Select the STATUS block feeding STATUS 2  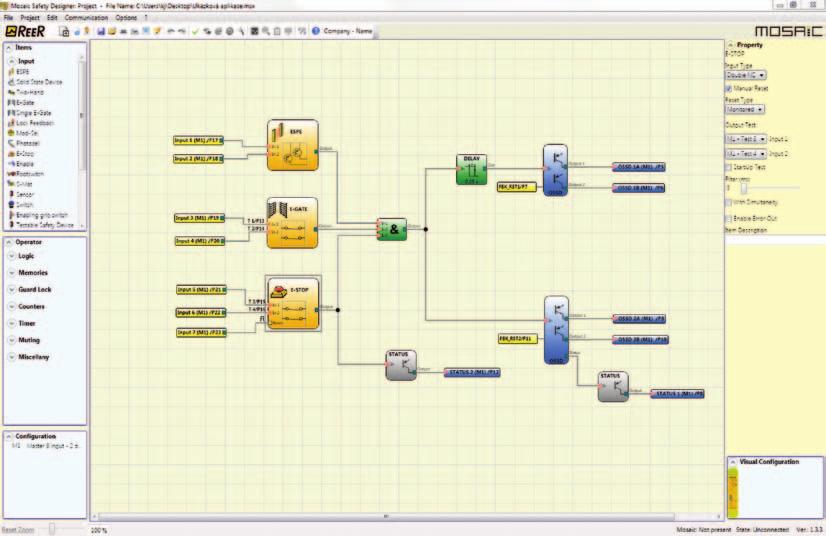401,365
